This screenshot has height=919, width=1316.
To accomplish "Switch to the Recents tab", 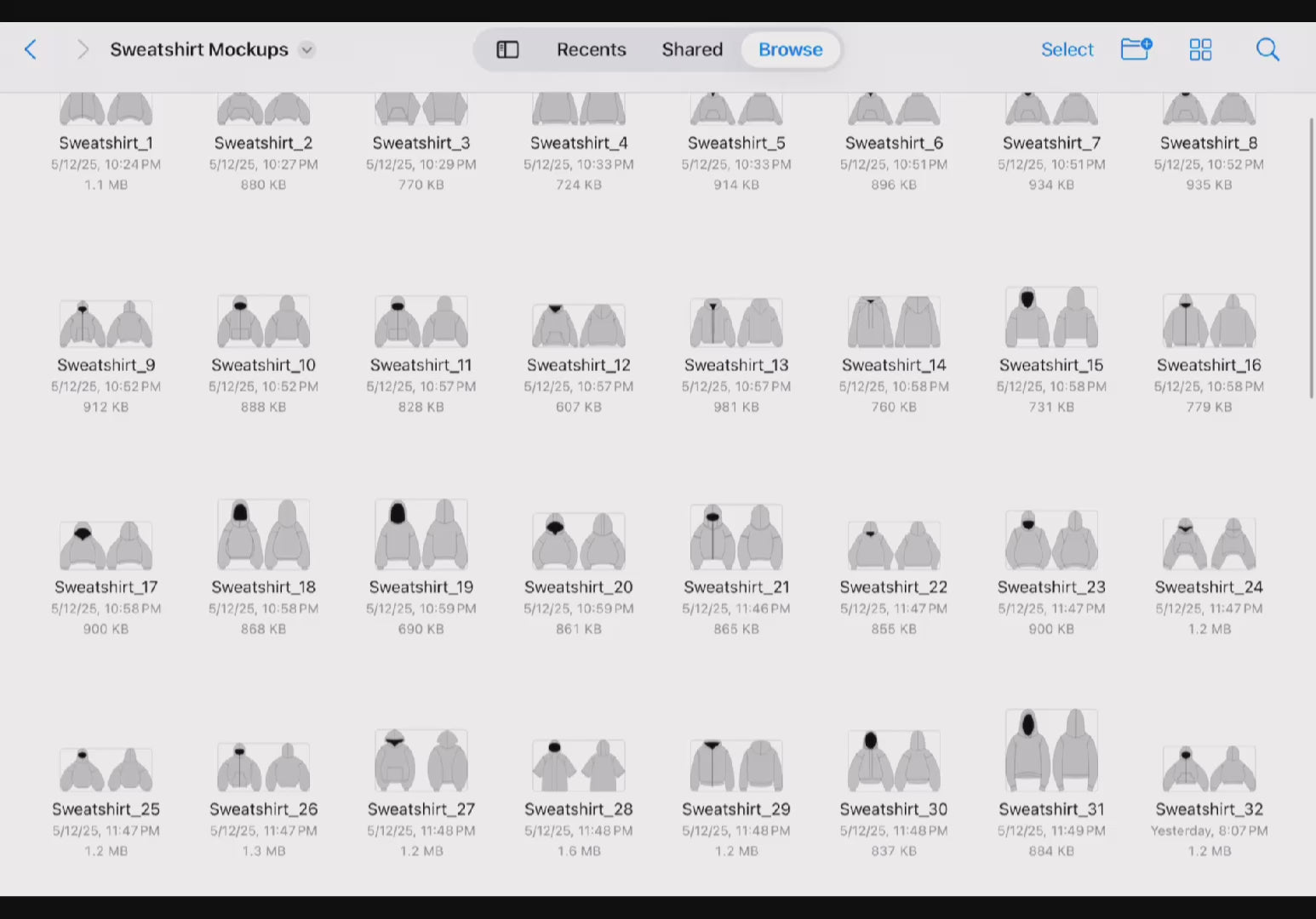I will tap(591, 49).
